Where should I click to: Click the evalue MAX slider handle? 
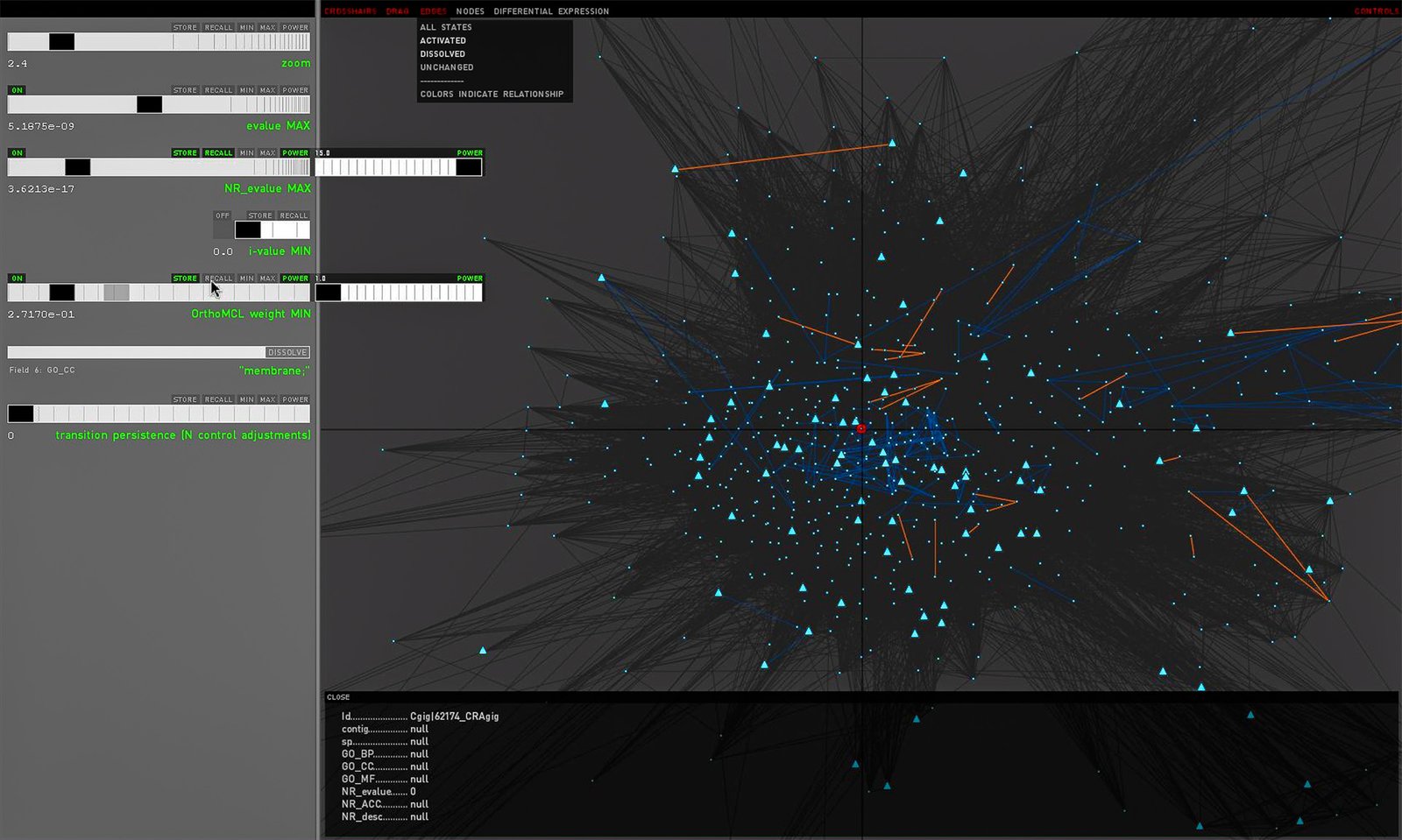149,104
